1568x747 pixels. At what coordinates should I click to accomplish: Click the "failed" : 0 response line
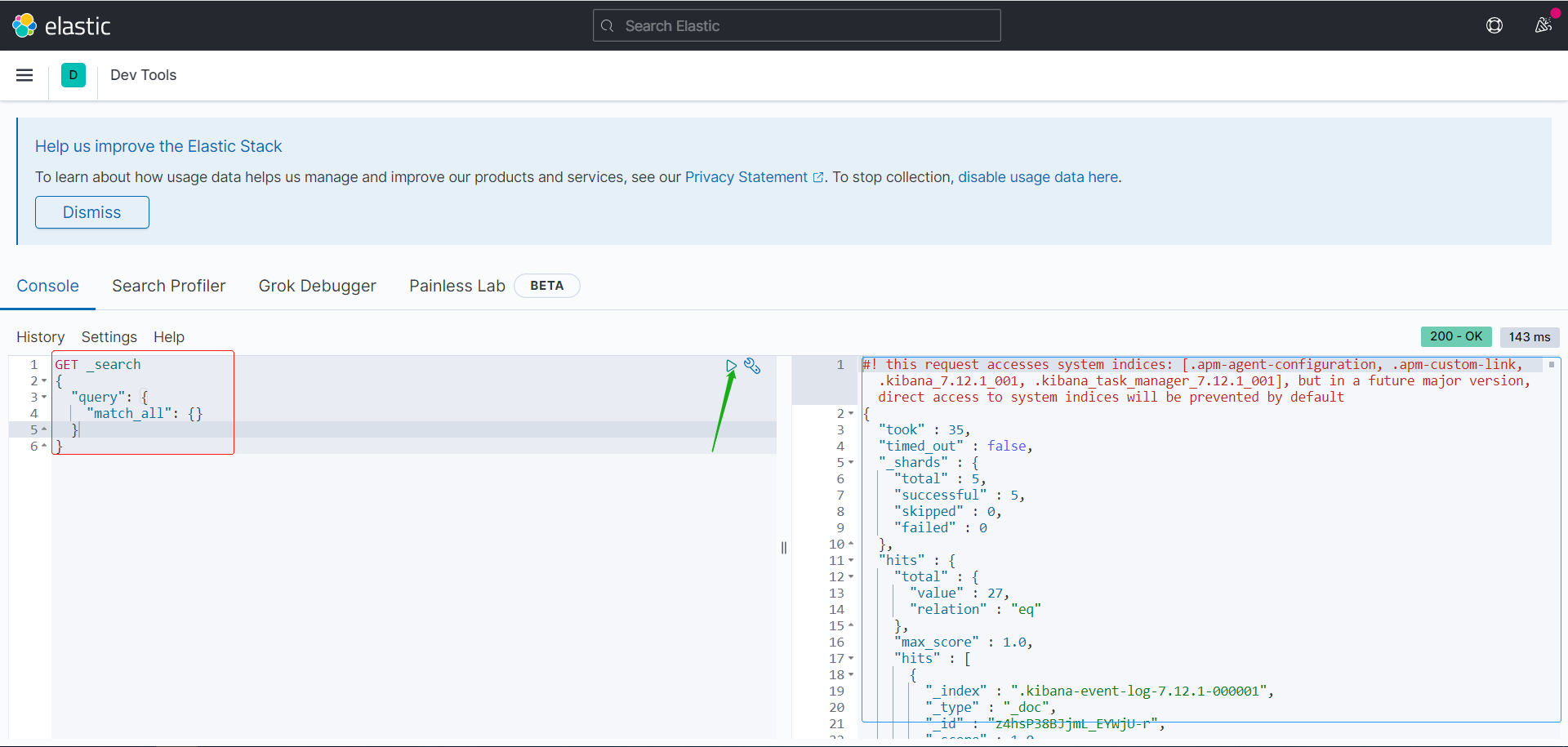[x=941, y=528]
